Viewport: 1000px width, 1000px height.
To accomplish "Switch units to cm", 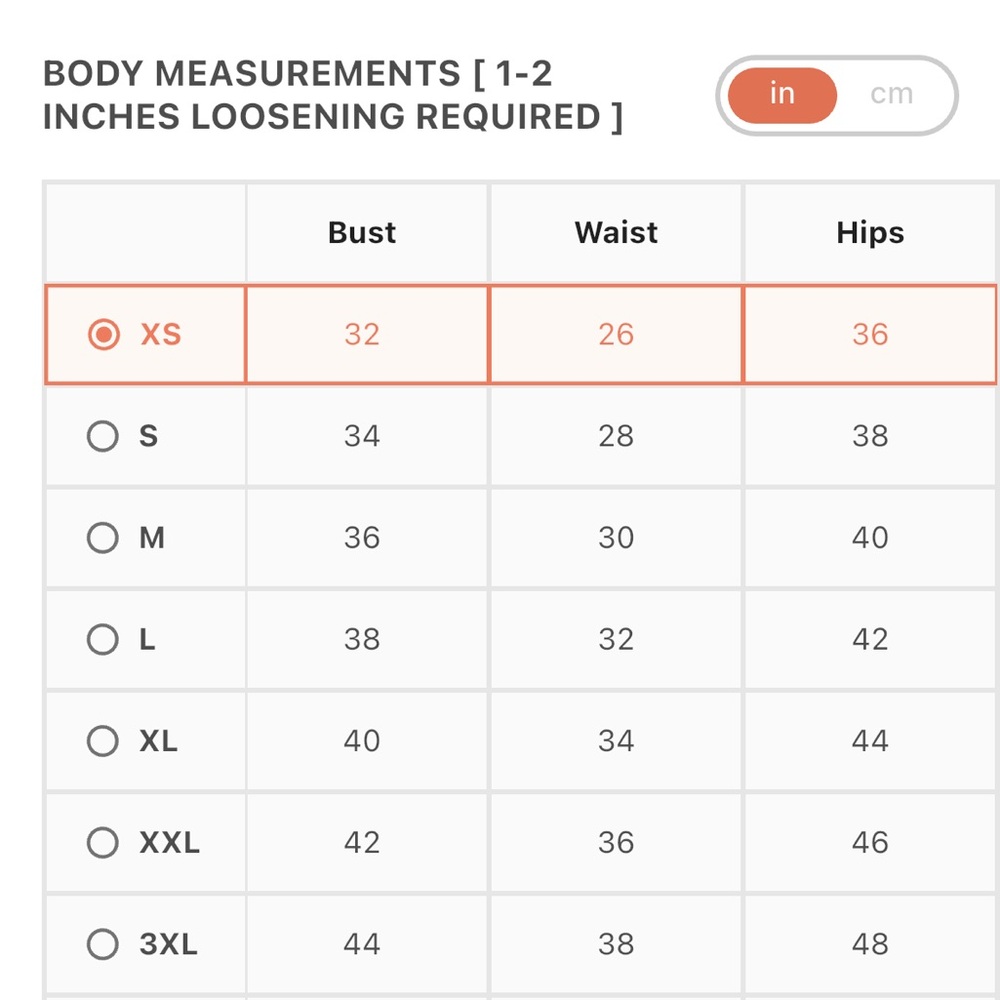I will point(892,94).
